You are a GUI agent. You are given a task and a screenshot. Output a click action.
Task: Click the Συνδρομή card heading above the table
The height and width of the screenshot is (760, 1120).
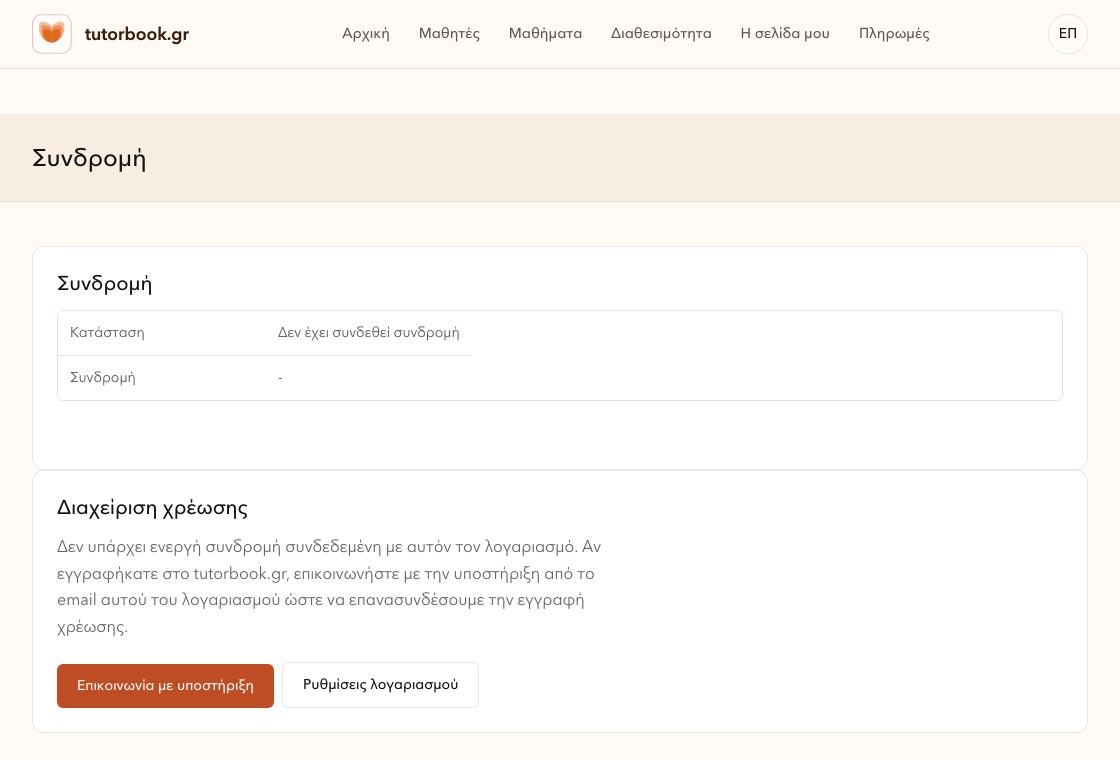104,284
